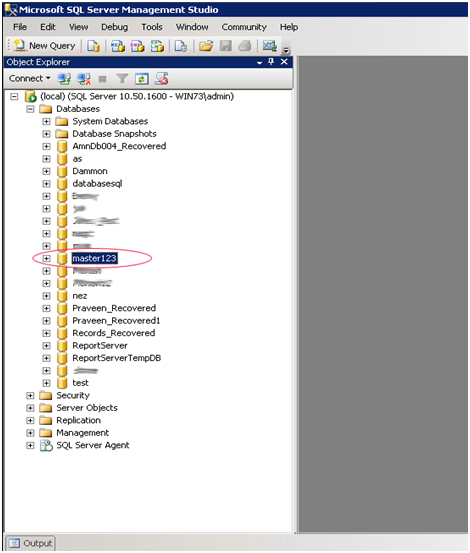Click the New Query button
This screenshot has width=470, height=553.
[44, 46]
